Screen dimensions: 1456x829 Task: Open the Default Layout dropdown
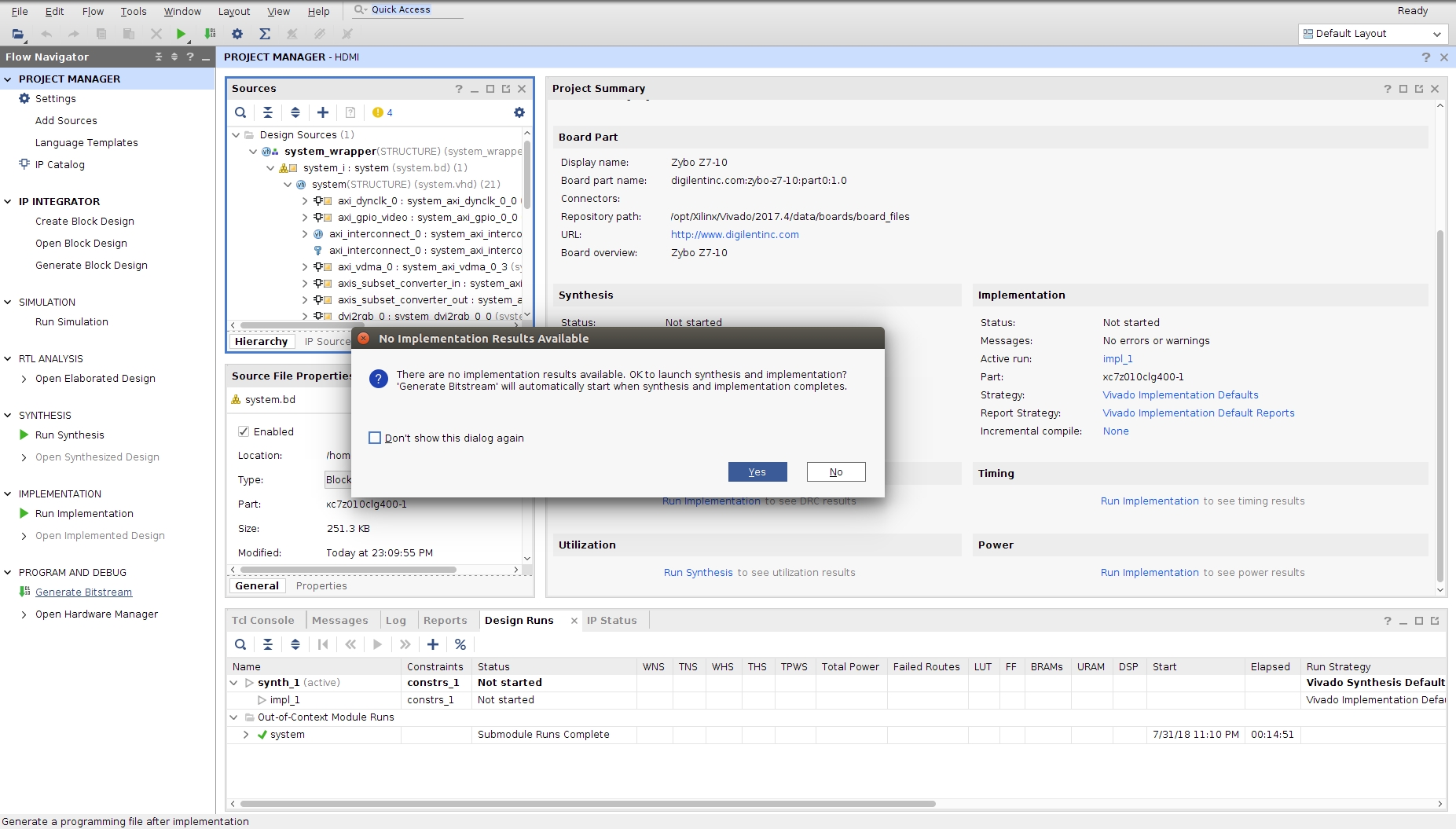(x=1371, y=34)
